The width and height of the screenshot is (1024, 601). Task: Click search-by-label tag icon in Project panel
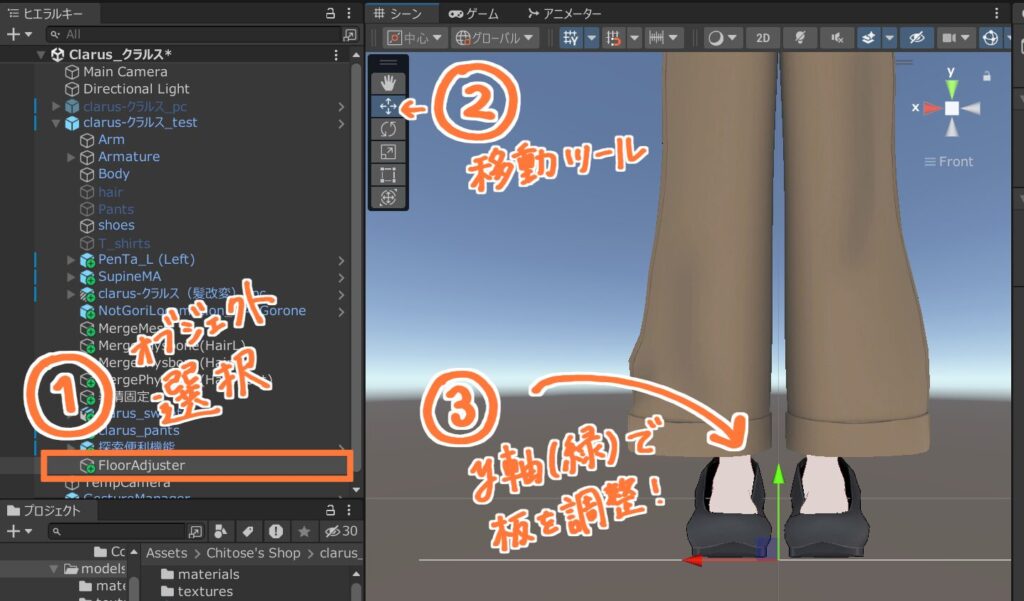[x=247, y=531]
